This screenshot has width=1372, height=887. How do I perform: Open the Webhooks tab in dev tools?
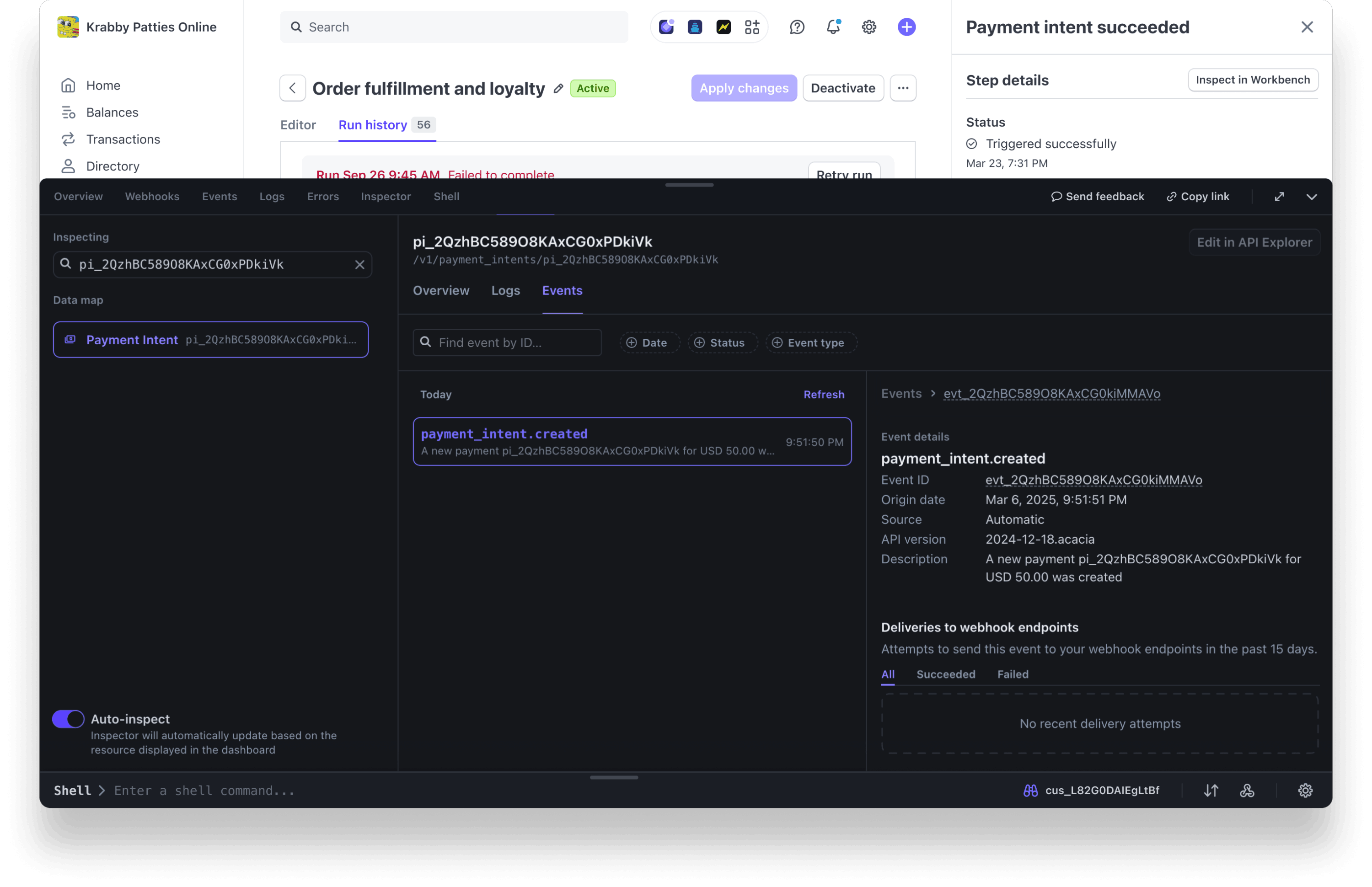(x=152, y=197)
